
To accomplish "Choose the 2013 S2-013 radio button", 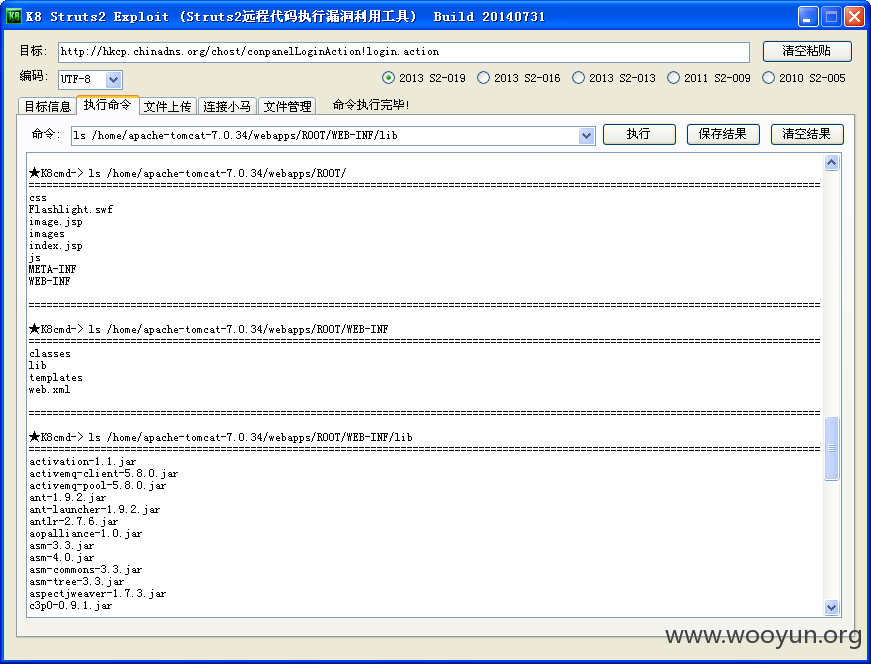I will (x=614, y=78).
